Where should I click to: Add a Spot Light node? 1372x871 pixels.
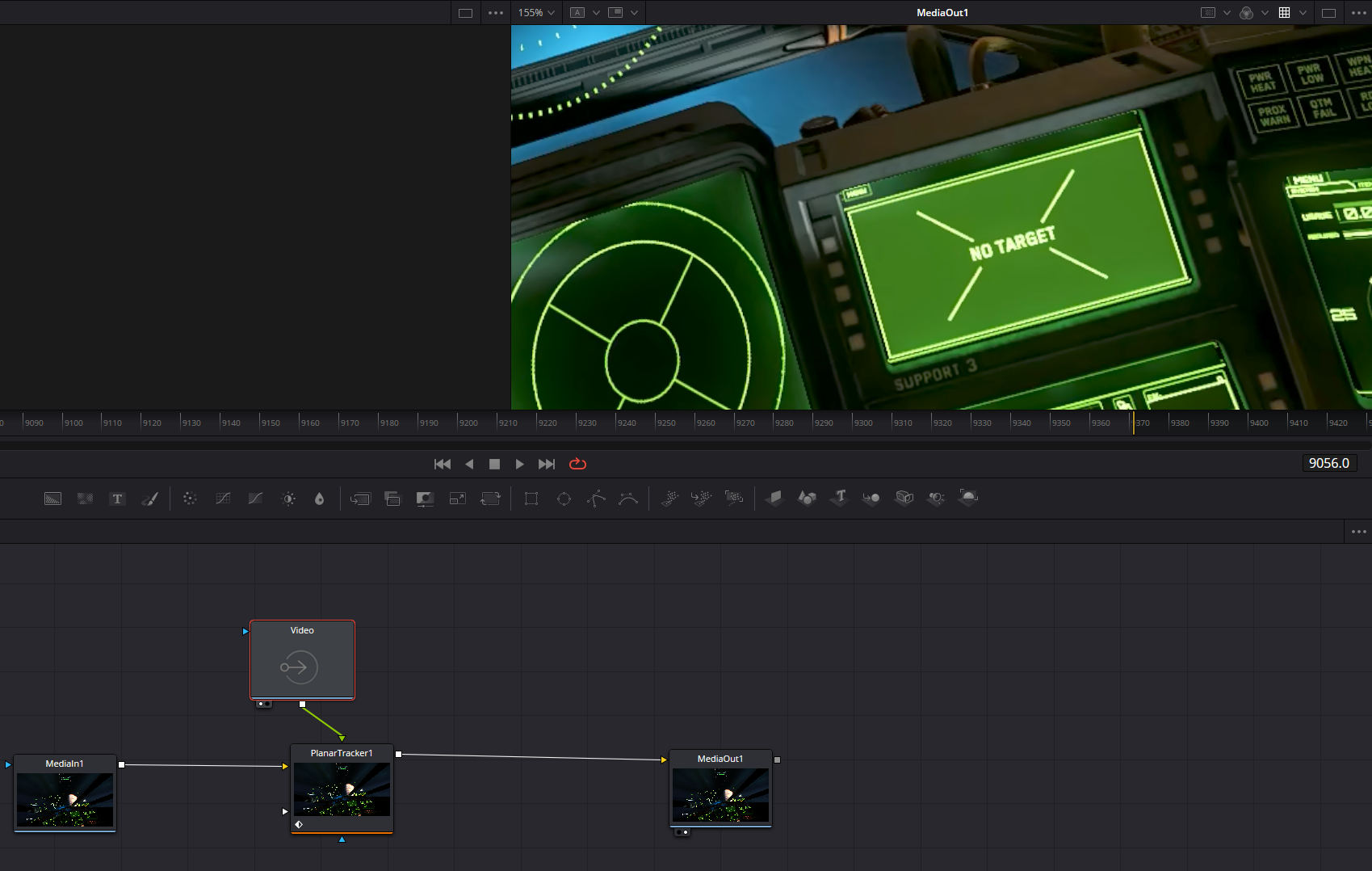click(936, 499)
